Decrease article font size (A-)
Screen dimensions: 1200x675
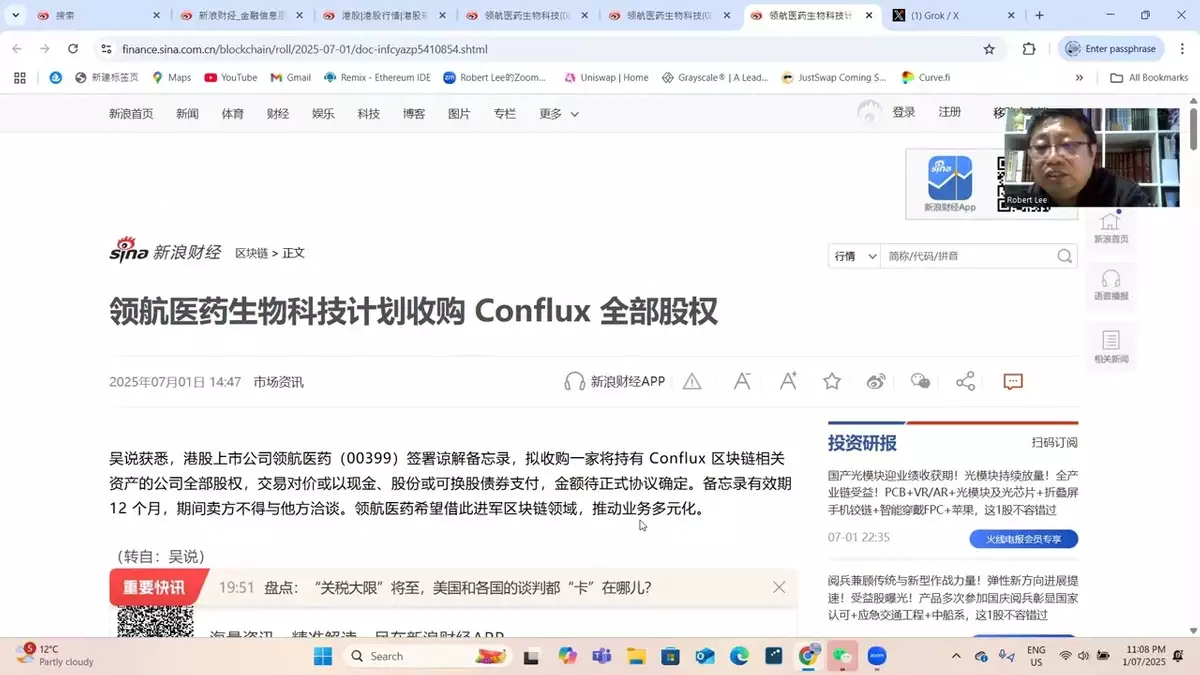point(742,381)
